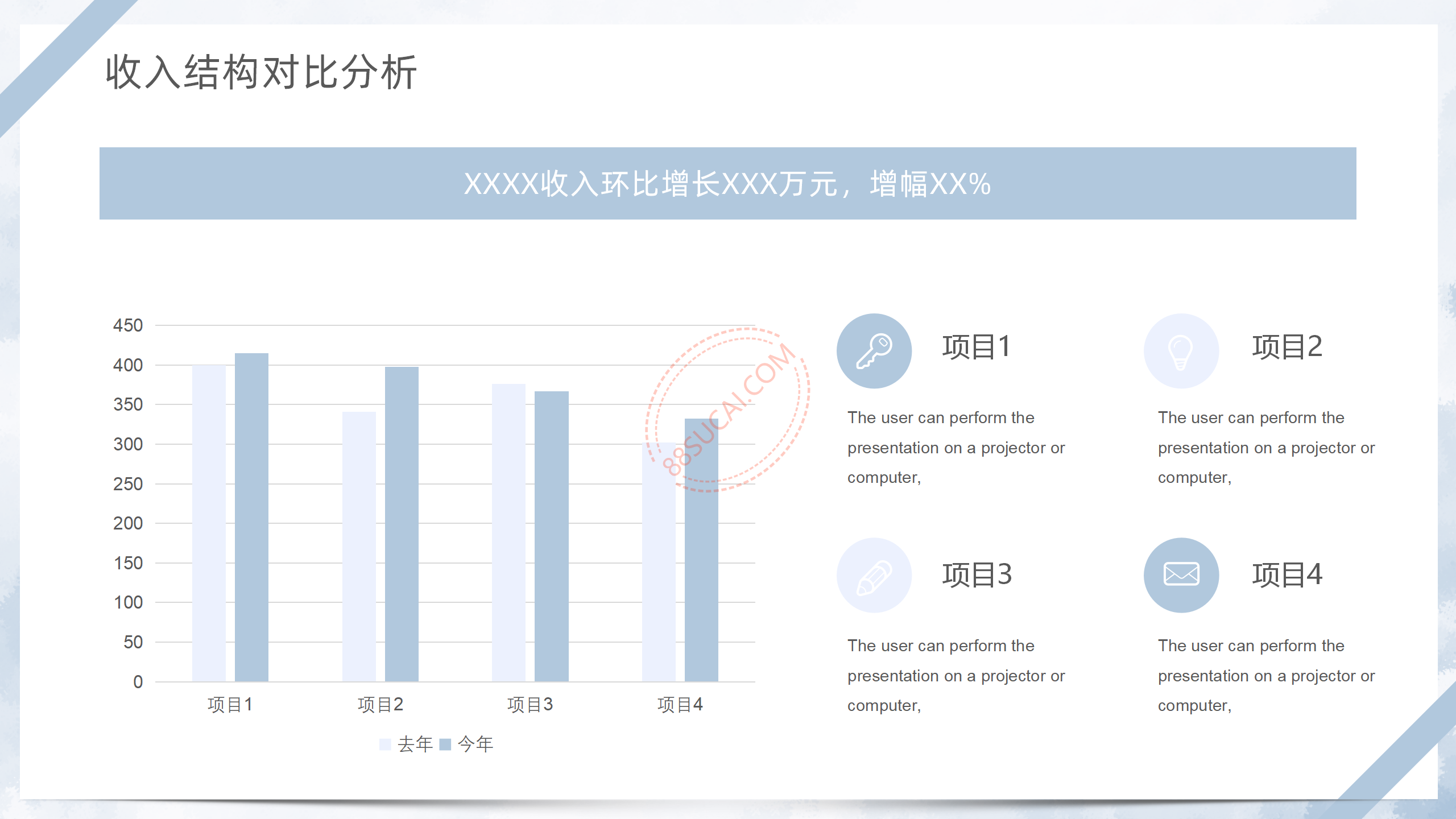Select the 今年 bar for 项目2
This screenshot has height=819, width=1456.
pos(402,524)
